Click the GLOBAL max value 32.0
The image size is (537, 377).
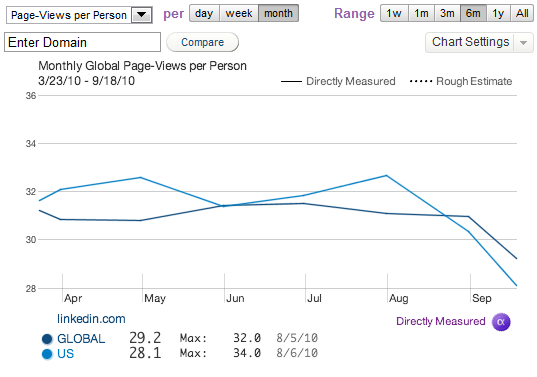click(x=247, y=338)
